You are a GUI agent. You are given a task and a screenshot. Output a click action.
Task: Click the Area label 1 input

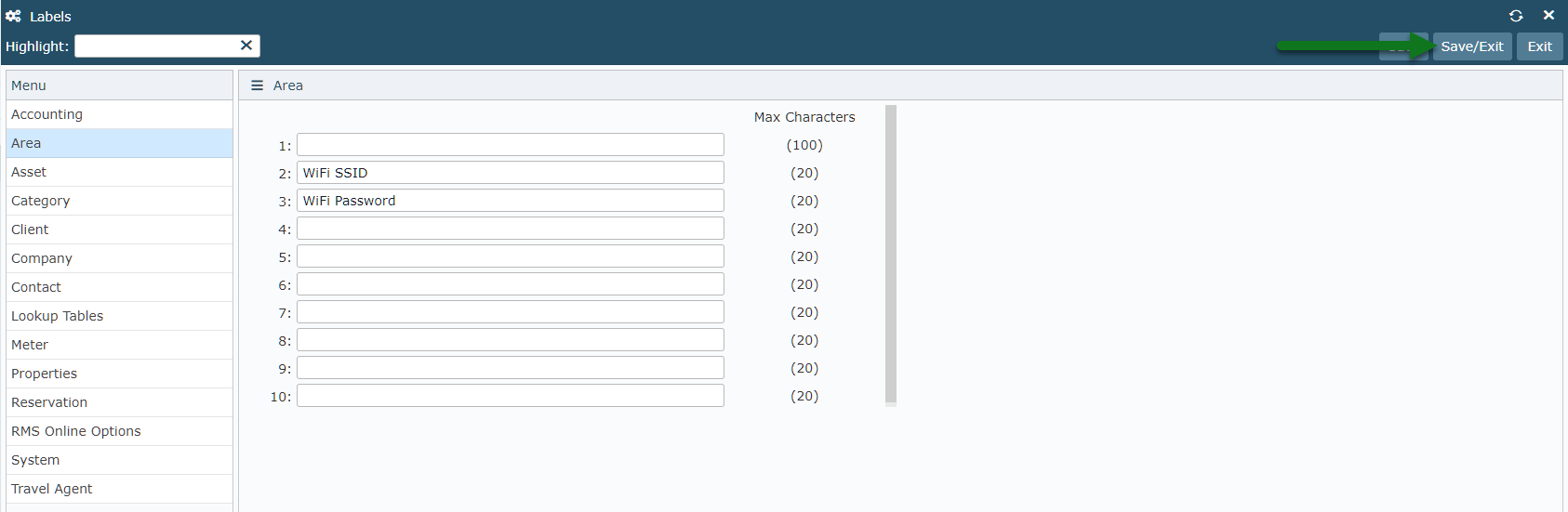point(511,145)
